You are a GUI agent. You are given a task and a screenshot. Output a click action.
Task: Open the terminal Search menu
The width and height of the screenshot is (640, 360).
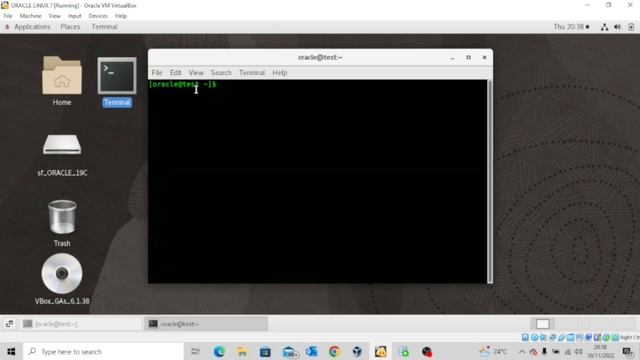point(221,73)
